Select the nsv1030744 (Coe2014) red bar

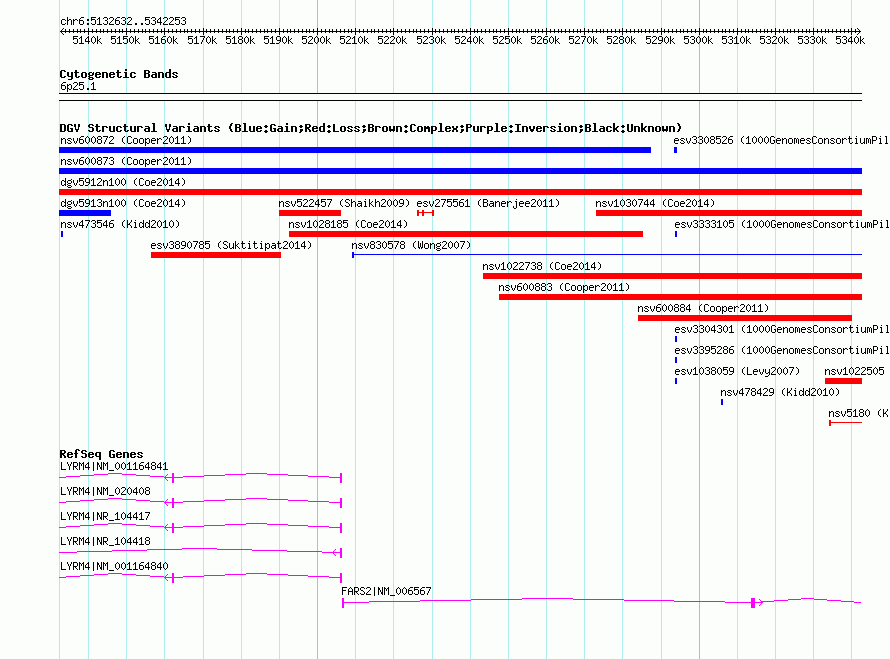pos(729,213)
